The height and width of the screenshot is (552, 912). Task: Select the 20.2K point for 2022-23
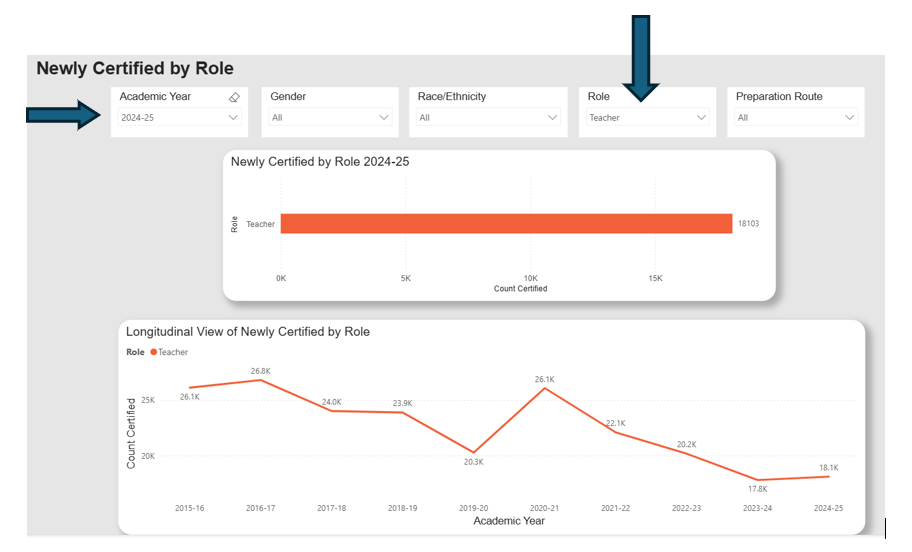point(686,453)
